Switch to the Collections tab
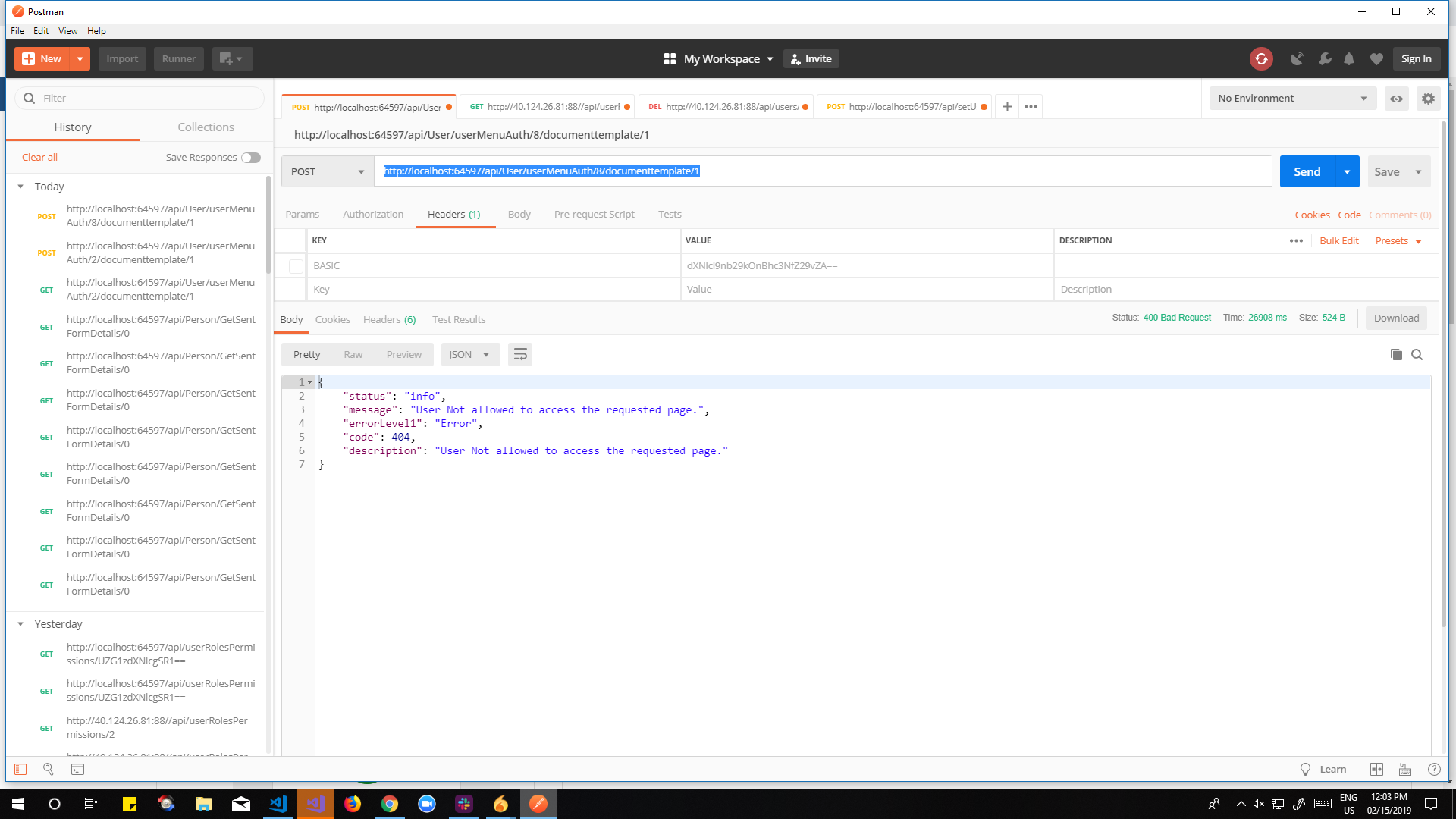This screenshot has width=1456, height=819. (x=206, y=127)
